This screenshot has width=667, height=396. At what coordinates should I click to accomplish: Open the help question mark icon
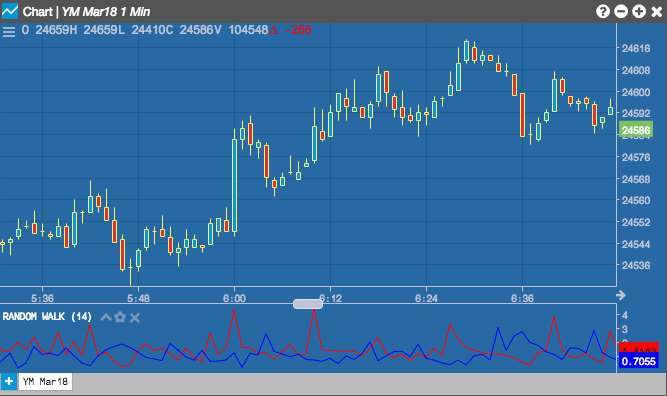[603, 11]
